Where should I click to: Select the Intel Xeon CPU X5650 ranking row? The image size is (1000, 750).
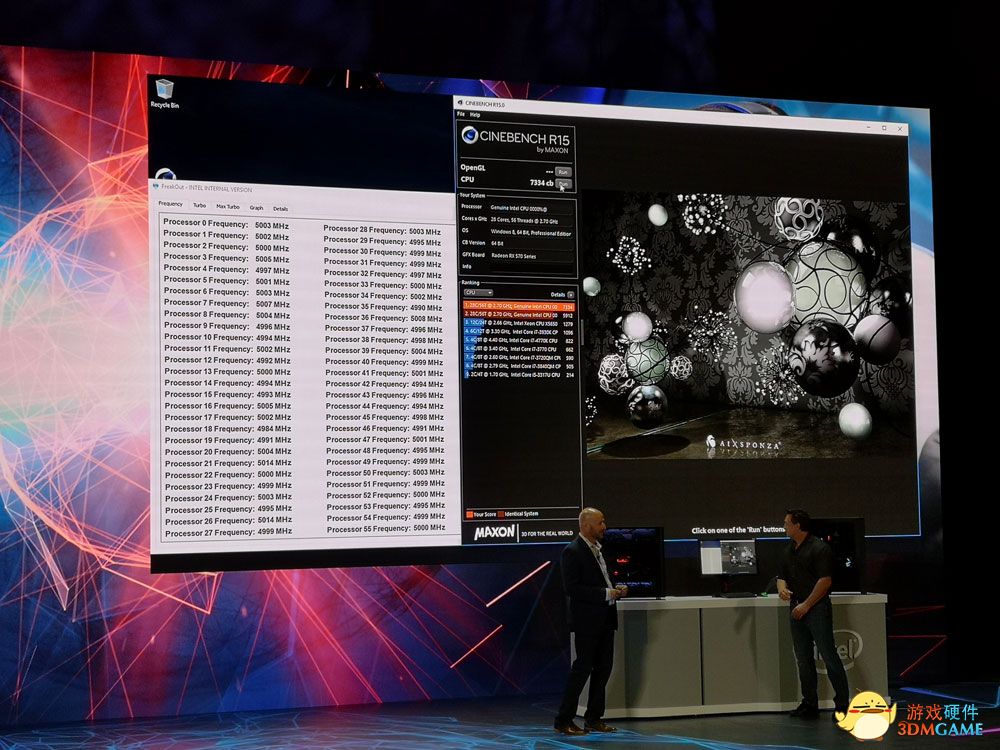[x=518, y=323]
